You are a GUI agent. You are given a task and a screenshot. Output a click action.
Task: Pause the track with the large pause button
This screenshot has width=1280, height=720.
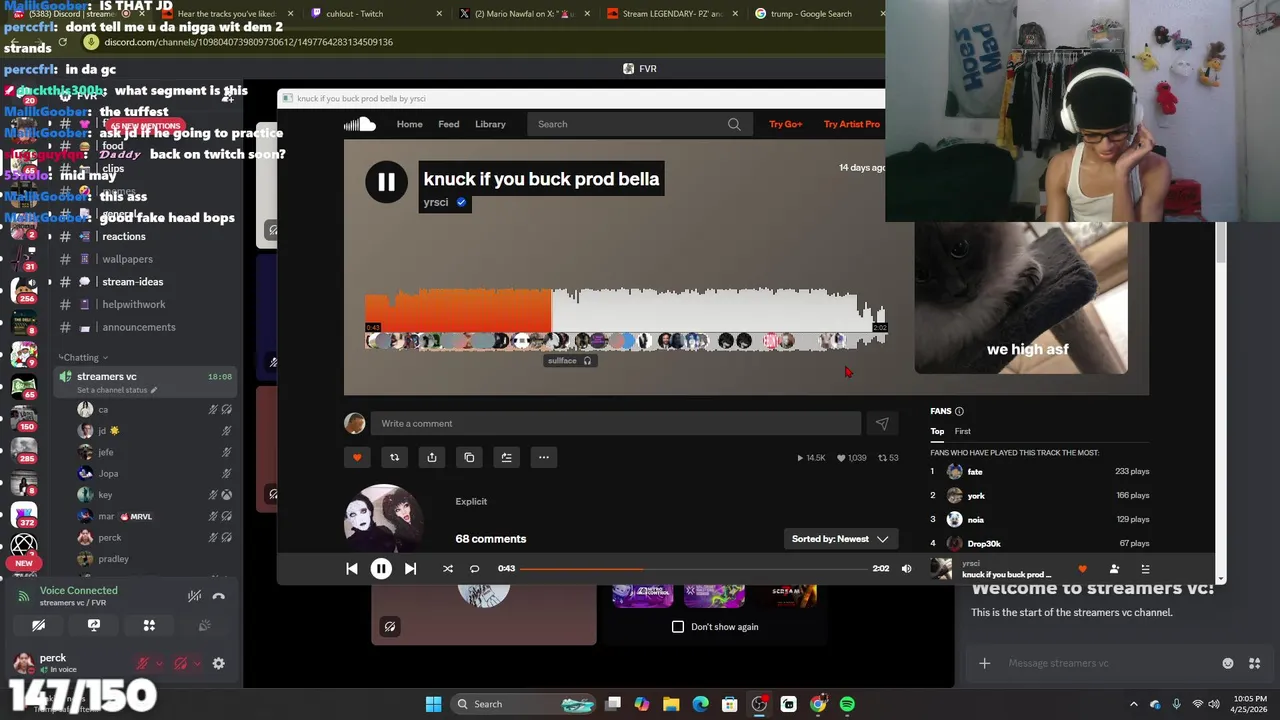tap(386, 182)
